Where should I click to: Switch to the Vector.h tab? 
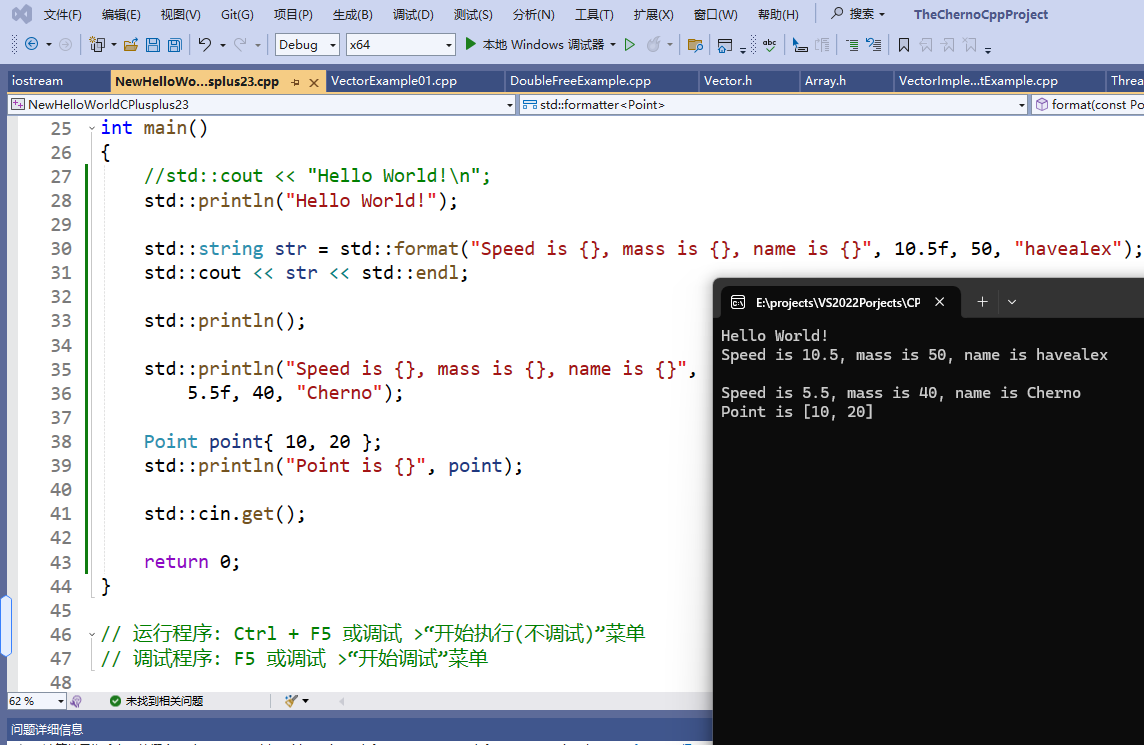click(x=728, y=80)
